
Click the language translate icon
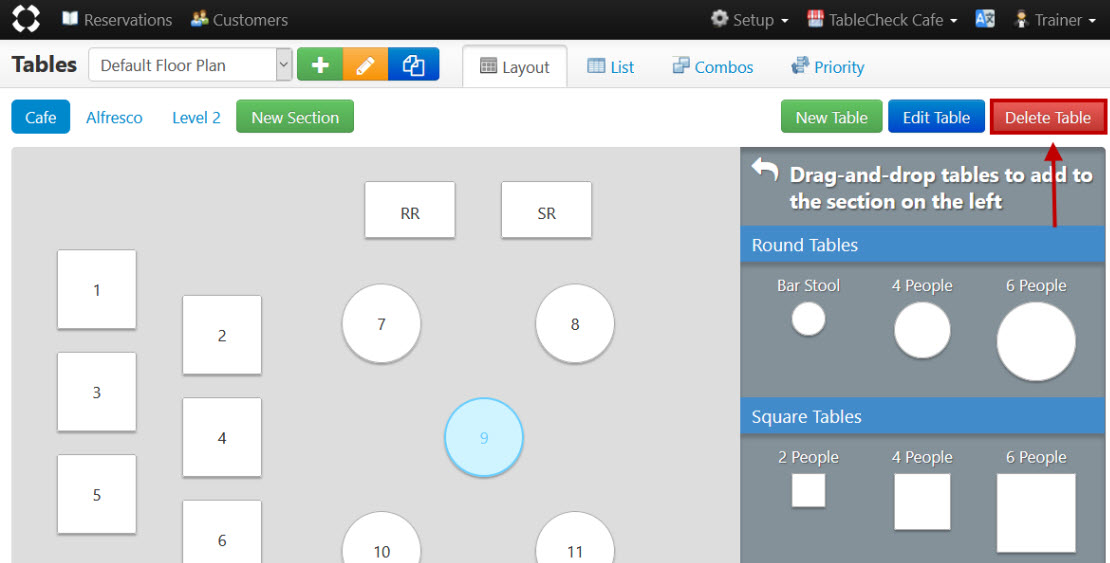985,19
